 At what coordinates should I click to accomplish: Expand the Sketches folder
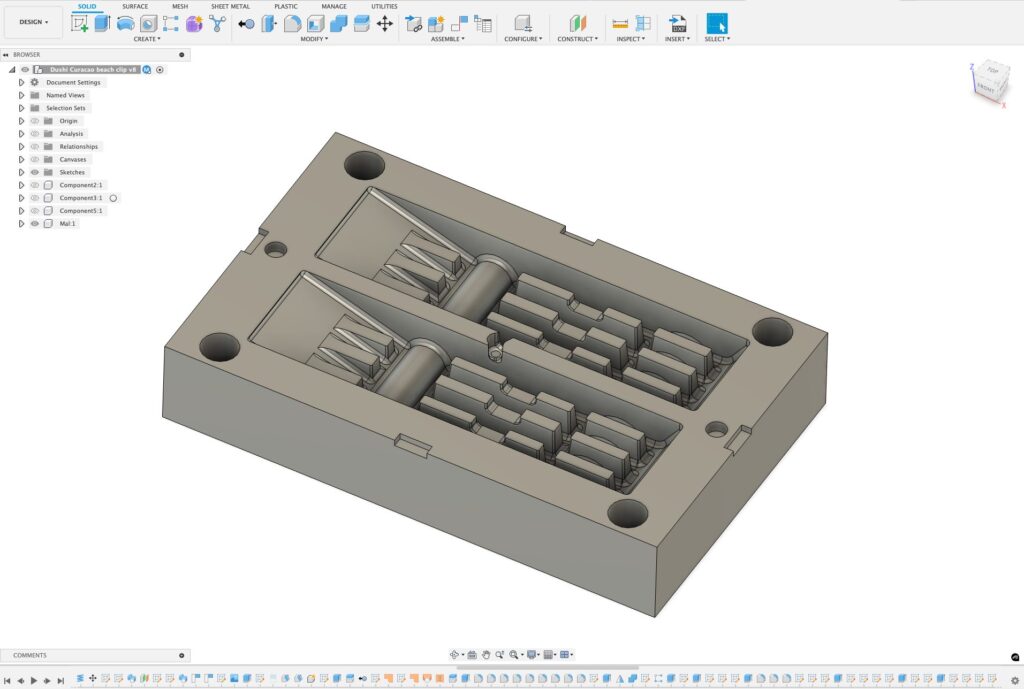(x=22, y=172)
